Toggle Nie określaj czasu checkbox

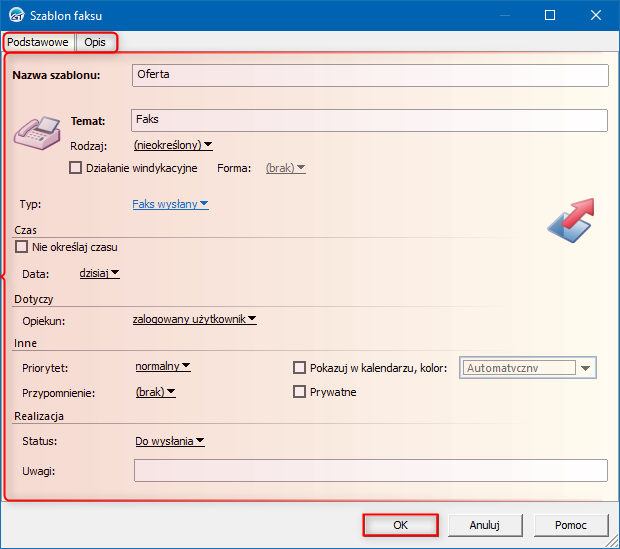click(x=21, y=247)
